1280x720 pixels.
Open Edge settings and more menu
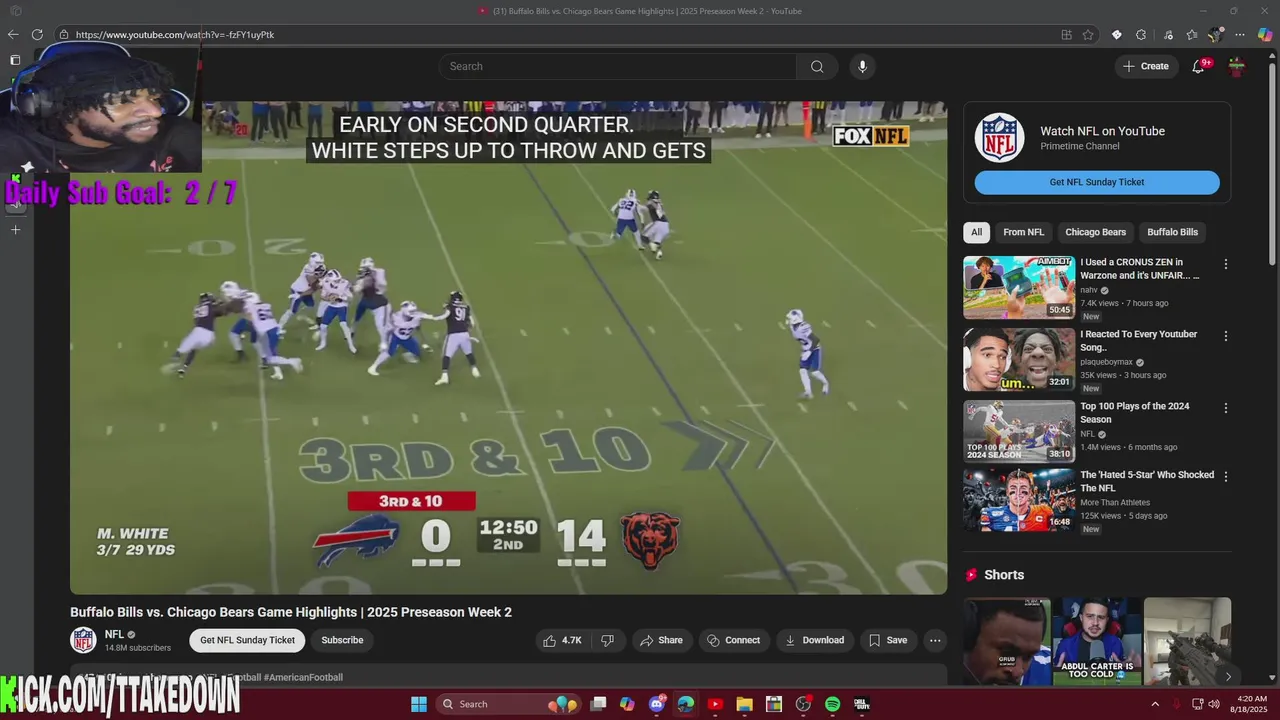click(1240, 34)
